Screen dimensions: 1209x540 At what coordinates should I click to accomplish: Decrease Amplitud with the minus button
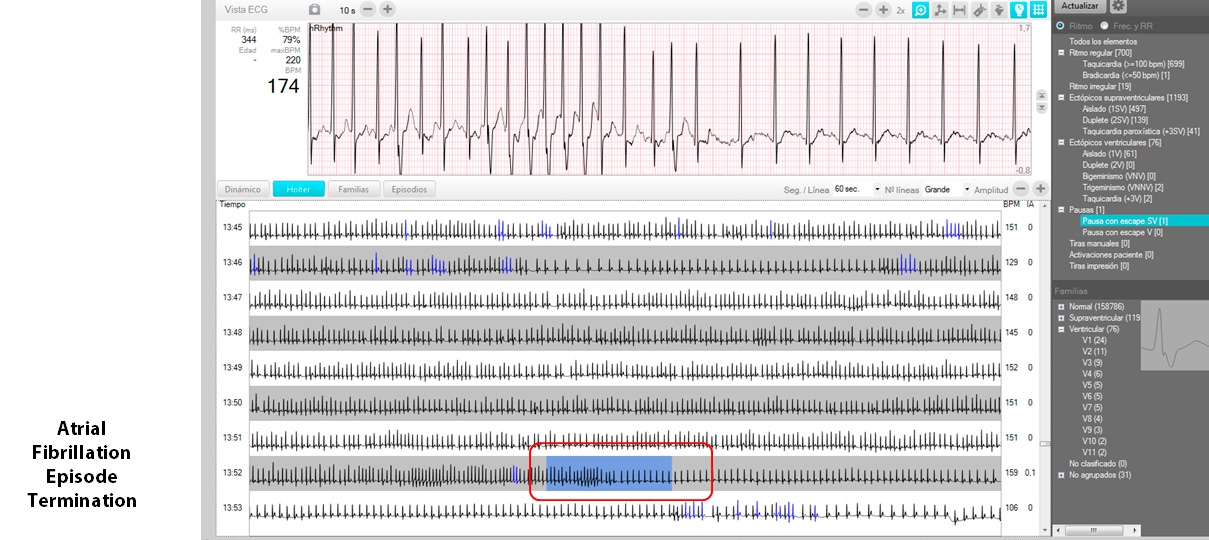coord(1020,189)
